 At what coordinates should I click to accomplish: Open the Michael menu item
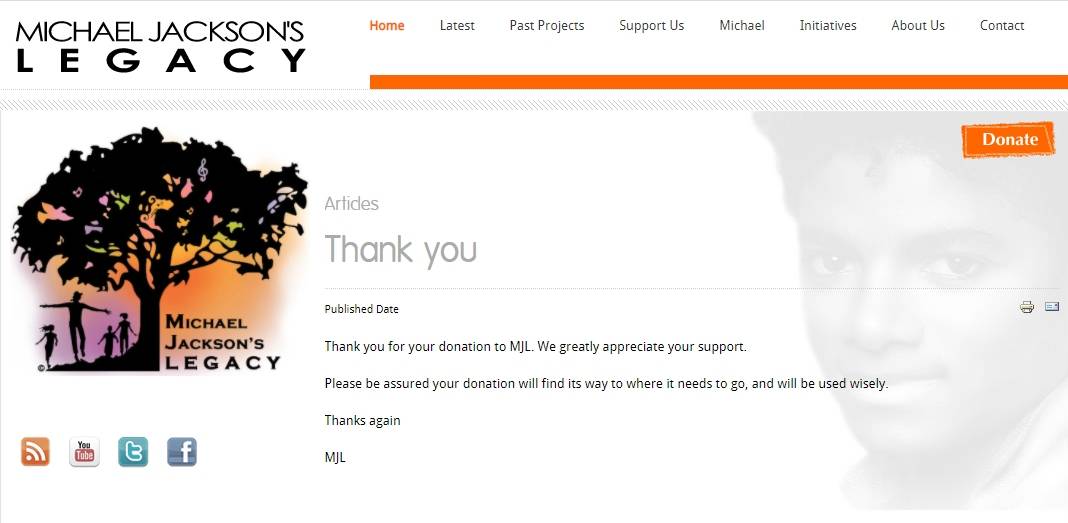(x=742, y=26)
